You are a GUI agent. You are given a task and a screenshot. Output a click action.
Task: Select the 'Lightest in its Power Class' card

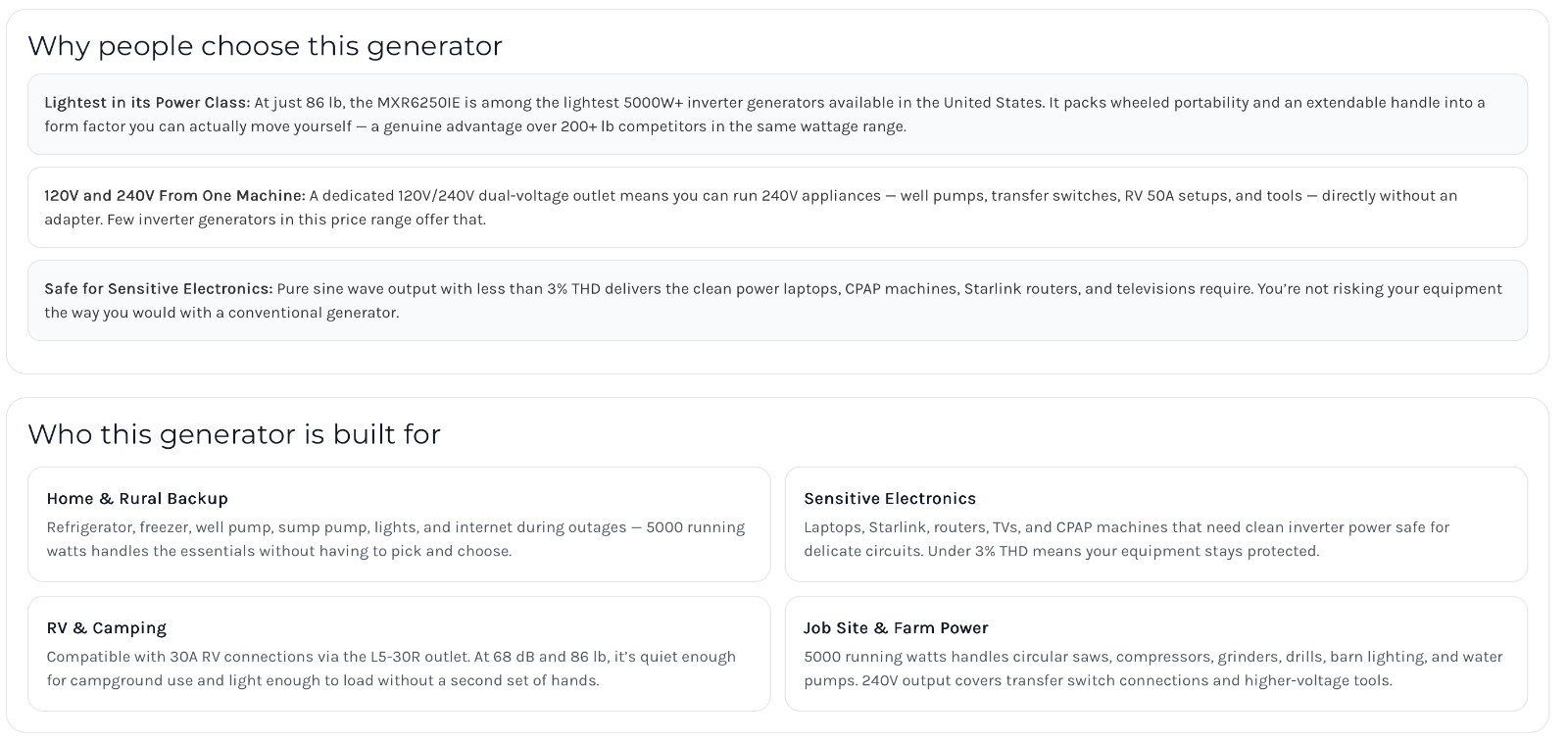[777, 114]
